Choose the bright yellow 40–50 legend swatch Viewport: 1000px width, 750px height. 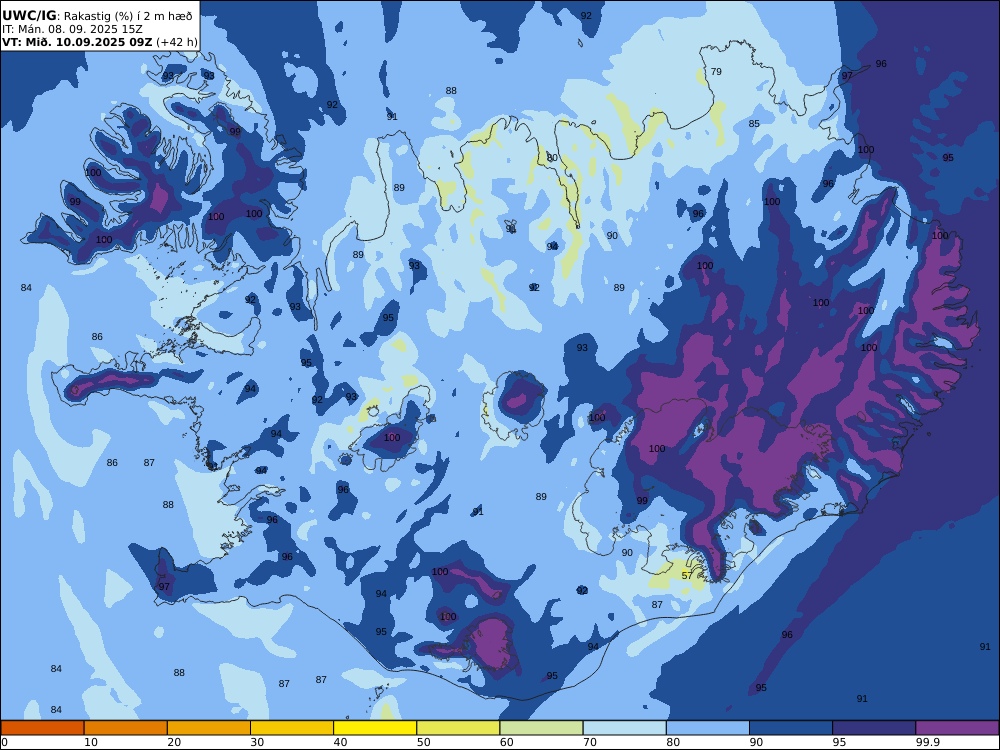click(x=375, y=728)
